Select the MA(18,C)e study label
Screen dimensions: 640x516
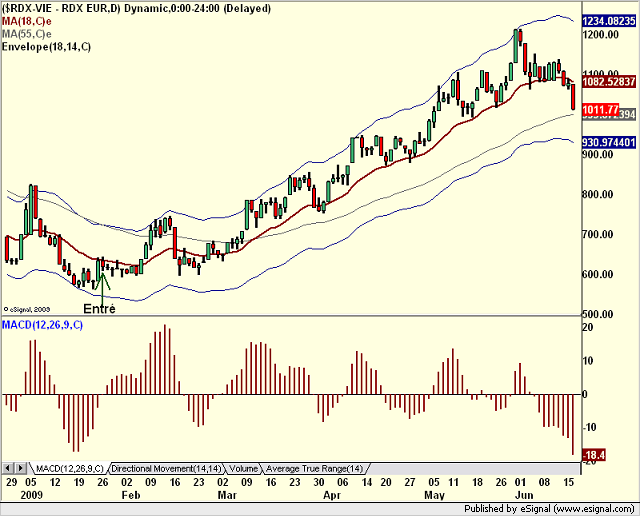pyautogui.click(x=27, y=21)
